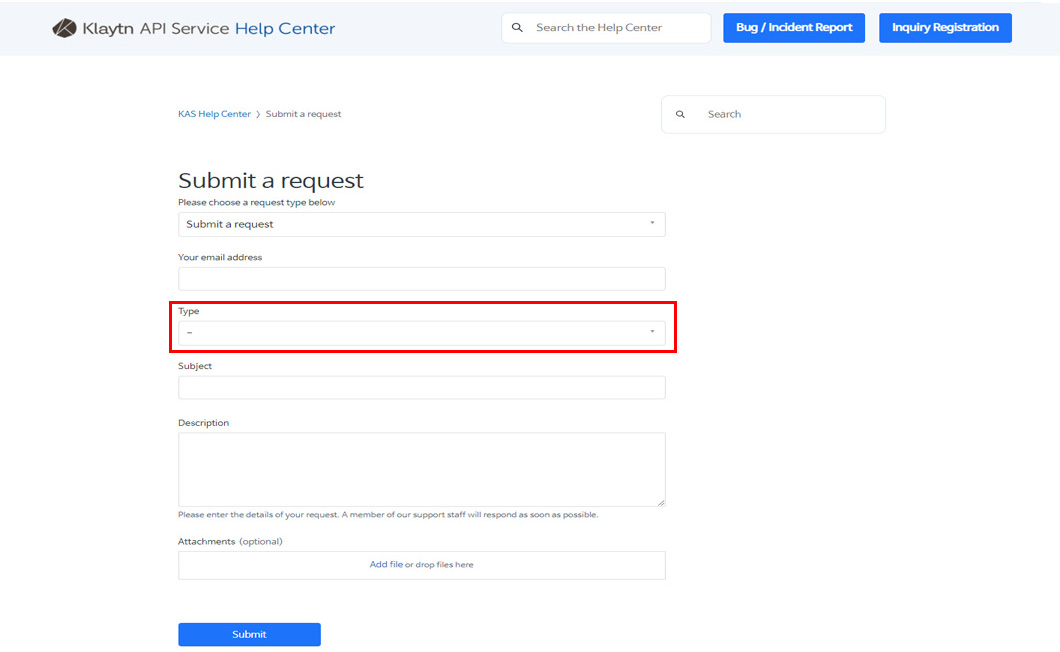The image size is (1060, 652).
Task: Click the arrow of 'Submit a request' dropdown
Action: 652,223
